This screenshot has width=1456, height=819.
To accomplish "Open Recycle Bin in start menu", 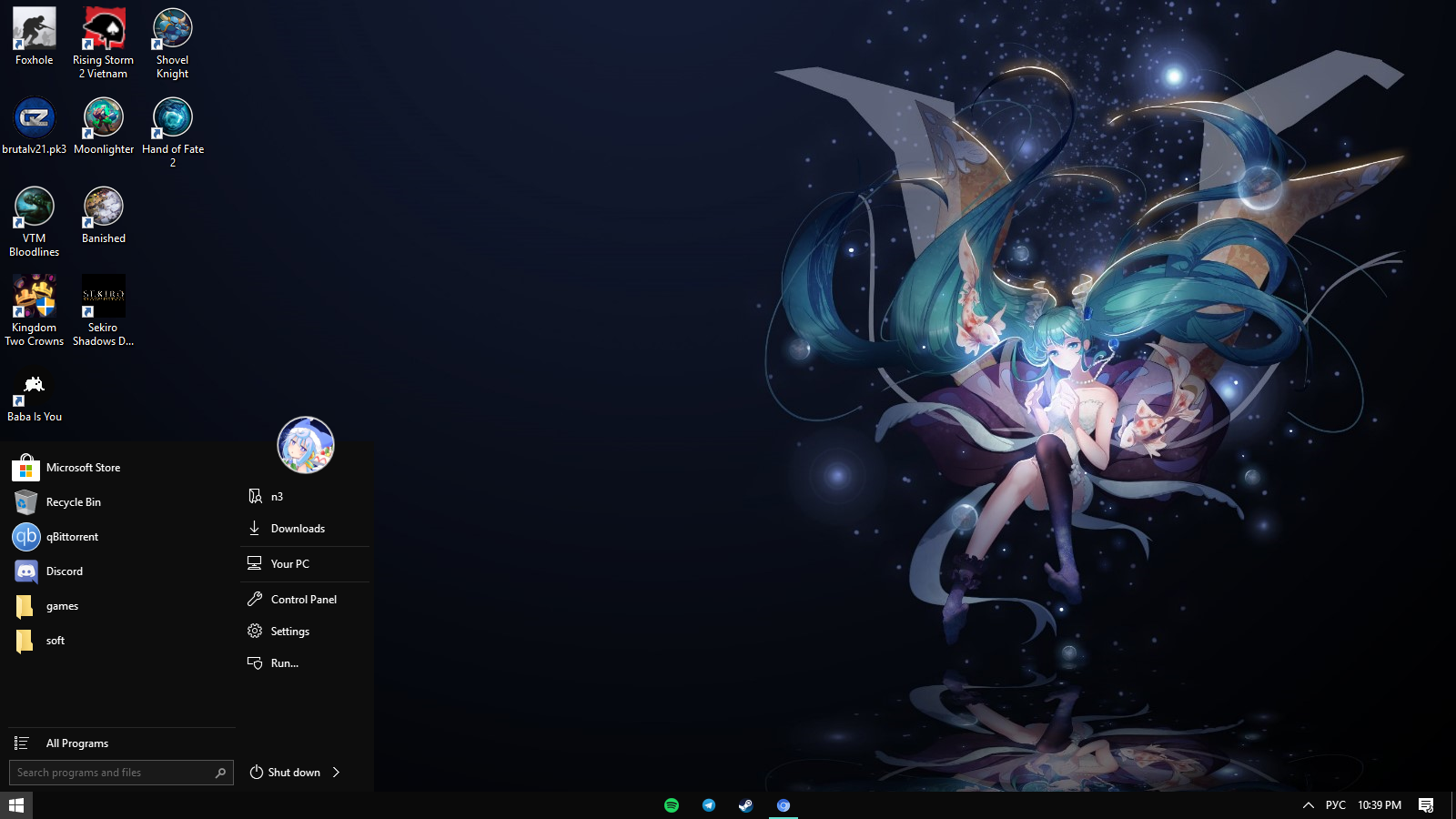I will coord(122,502).
